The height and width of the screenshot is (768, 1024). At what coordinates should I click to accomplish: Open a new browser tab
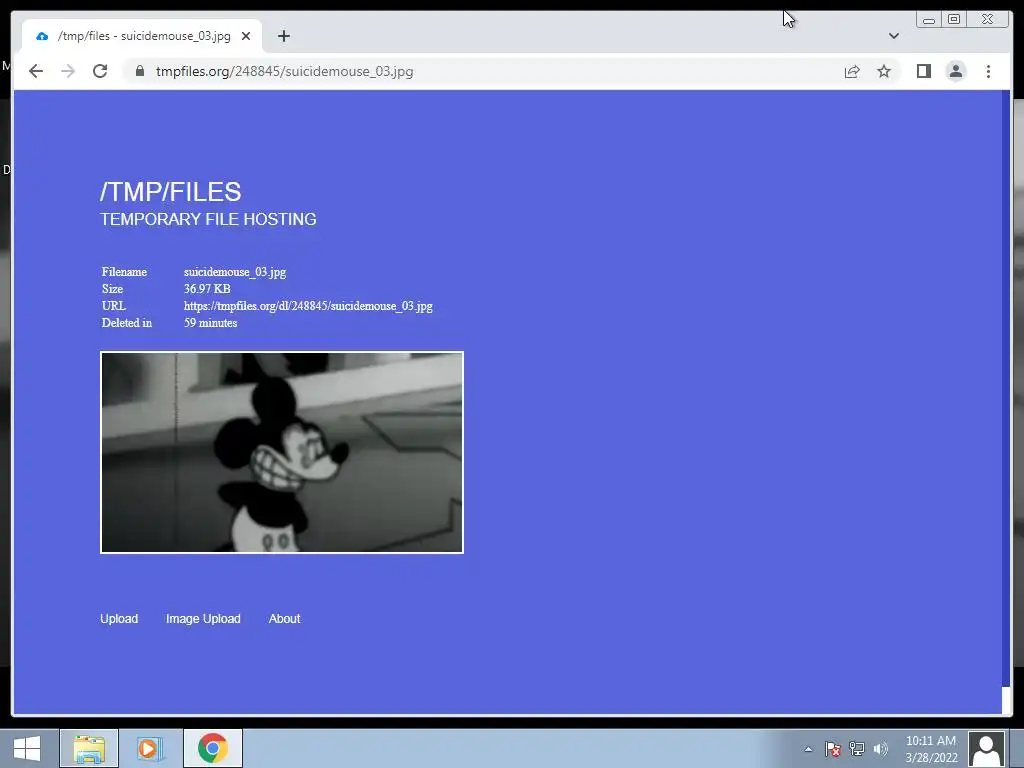coord(283,36)
